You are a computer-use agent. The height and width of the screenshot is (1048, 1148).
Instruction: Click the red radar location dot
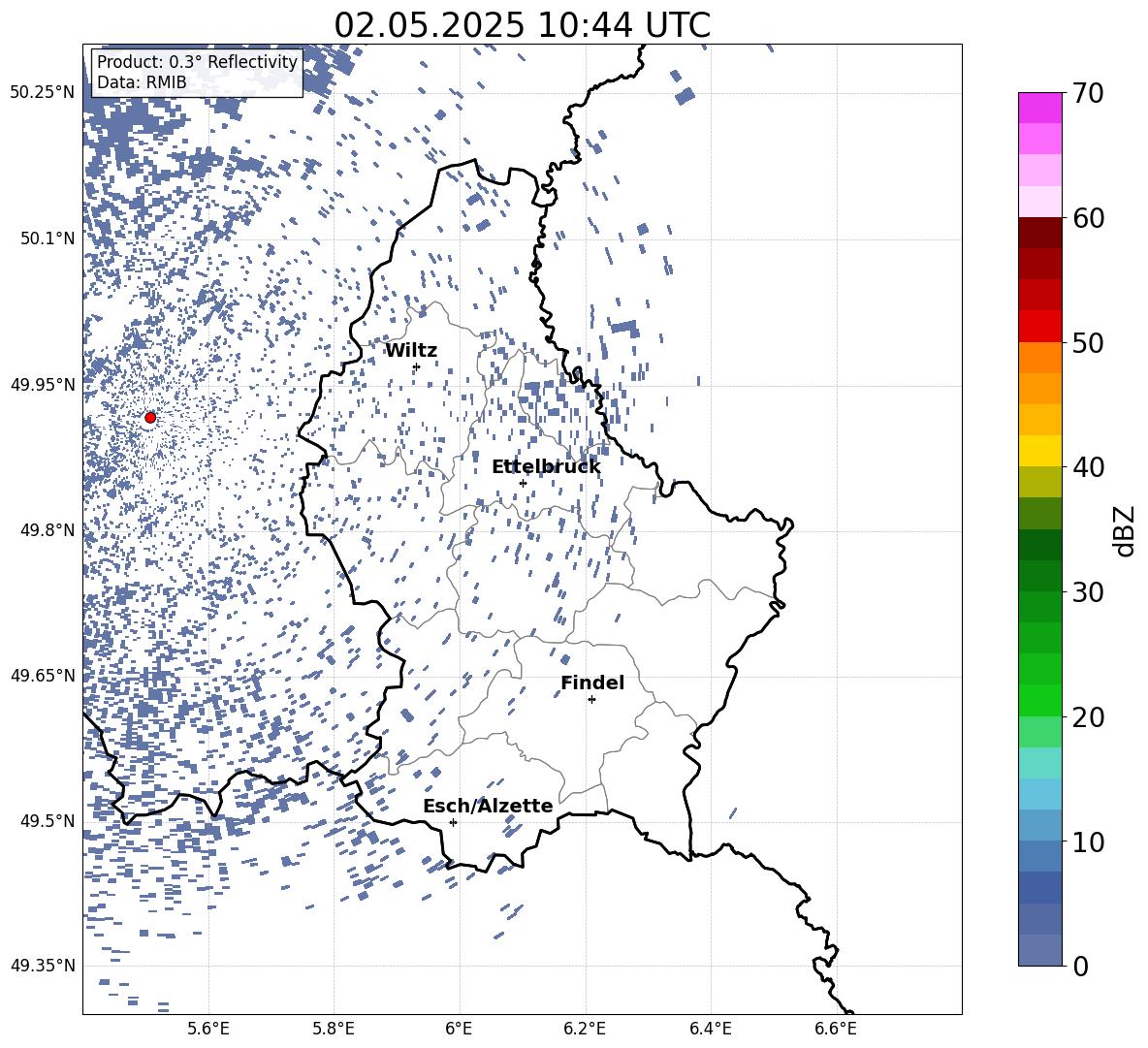click(x=150, y=418)
